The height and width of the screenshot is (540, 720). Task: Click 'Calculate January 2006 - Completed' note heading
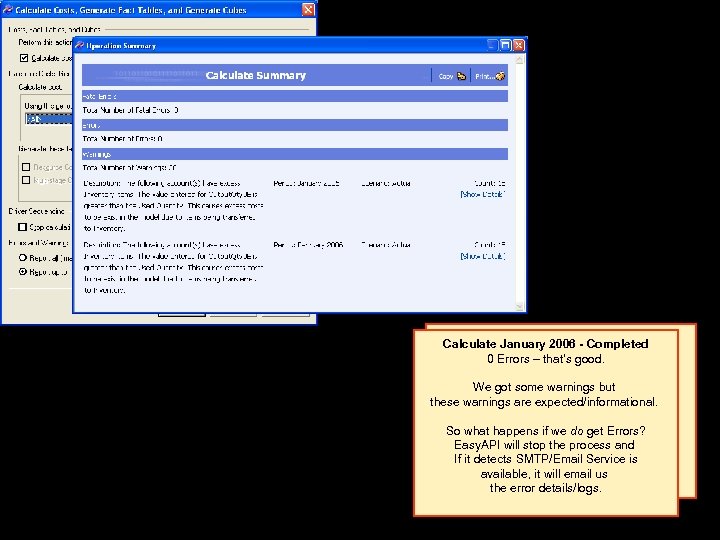tap(545, 344)
